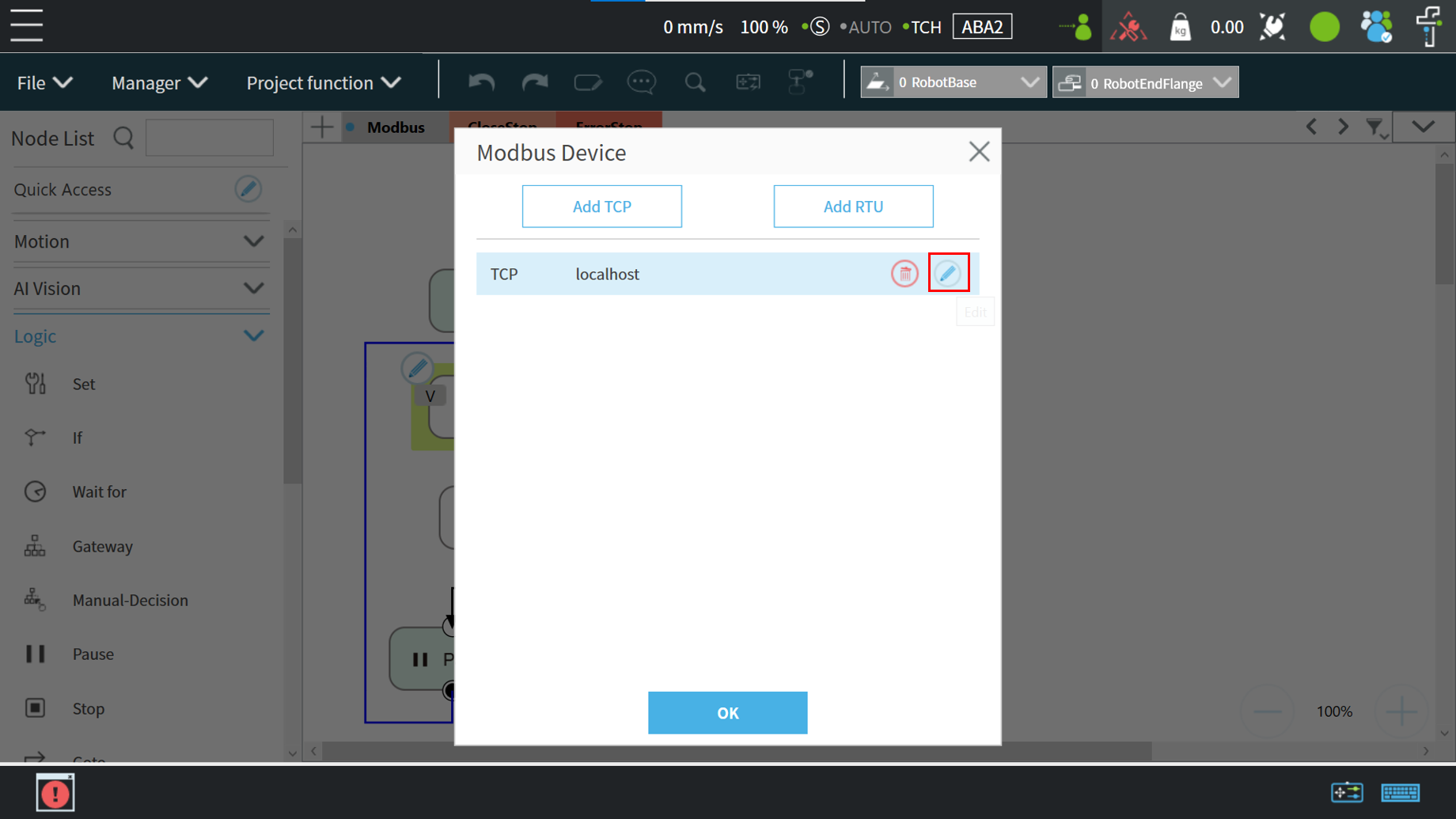Expand the Motion node category
The width and height of the screenshot is (1456, 819).
point(253,241)
